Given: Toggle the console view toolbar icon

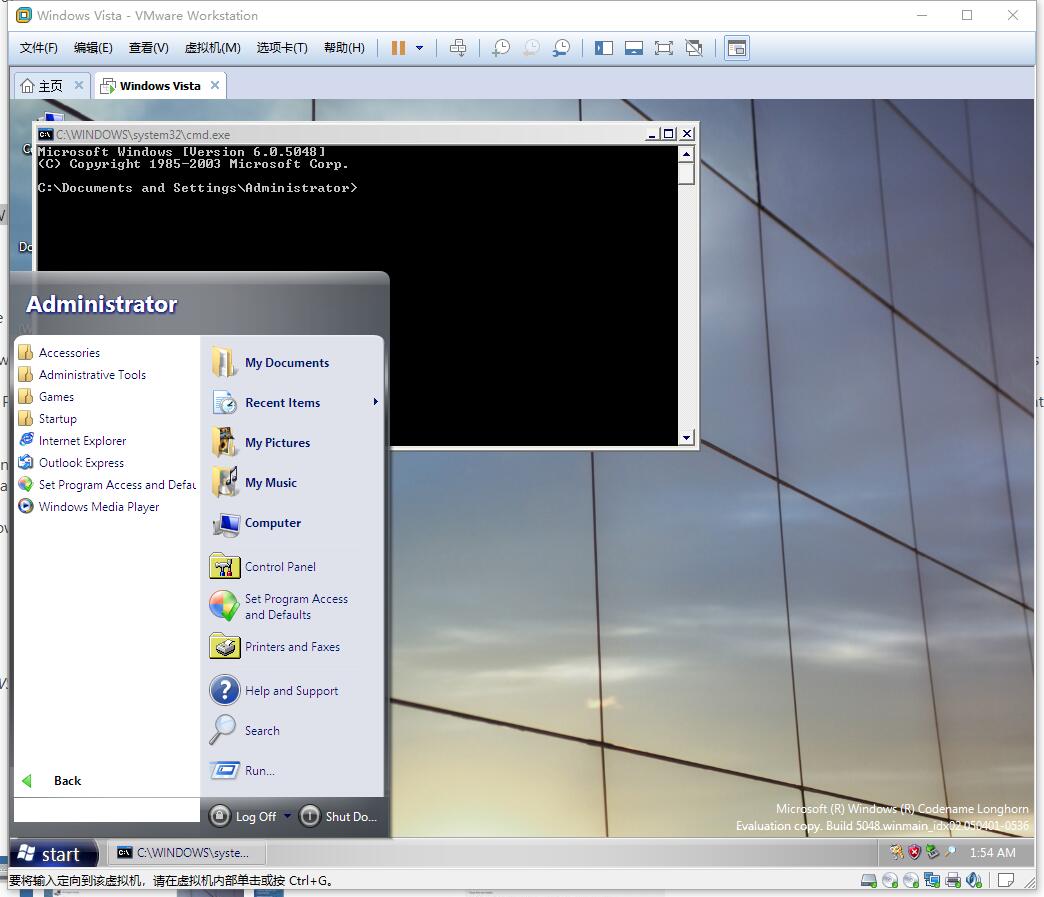Looking at the screenshot, I should (x=736, y=48).
